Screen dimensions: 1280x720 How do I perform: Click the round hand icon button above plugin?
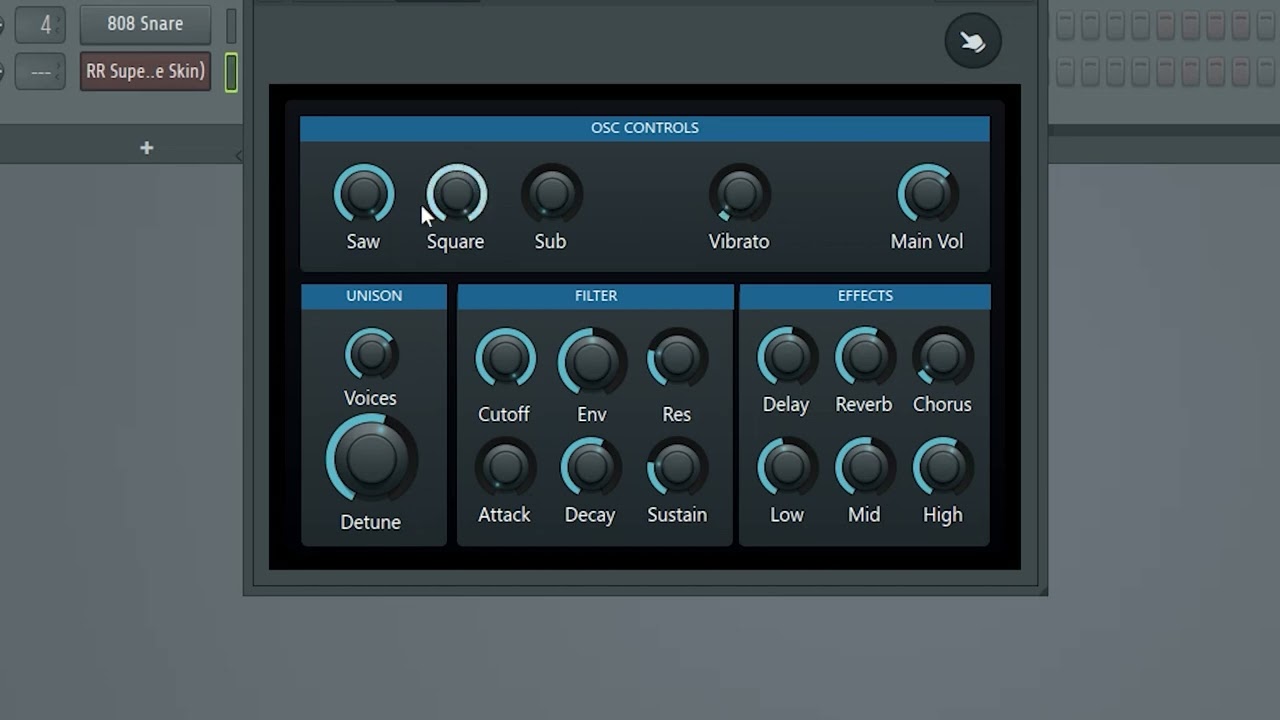(973, 41)
